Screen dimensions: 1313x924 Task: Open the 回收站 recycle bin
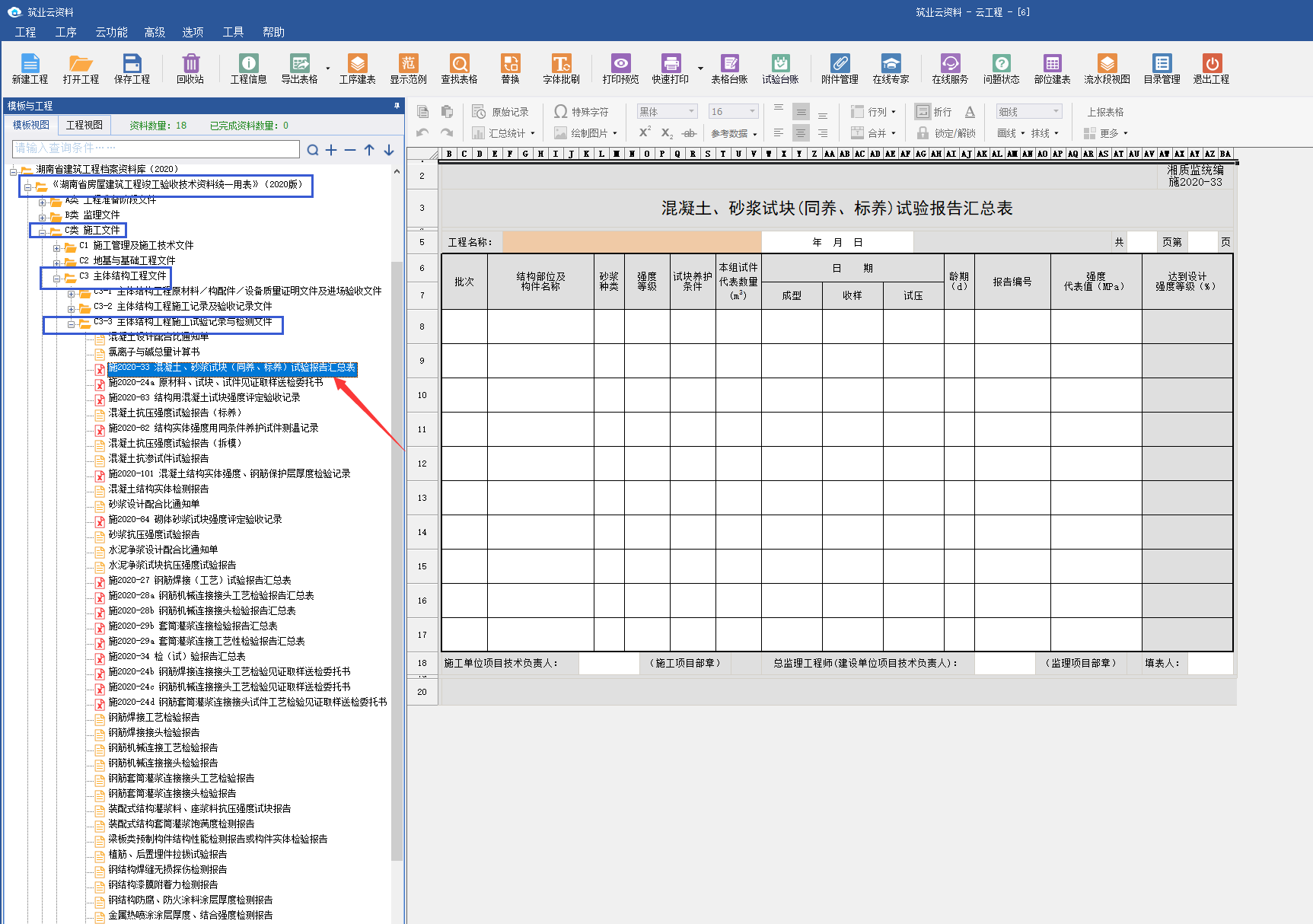[x=190, y=69]
